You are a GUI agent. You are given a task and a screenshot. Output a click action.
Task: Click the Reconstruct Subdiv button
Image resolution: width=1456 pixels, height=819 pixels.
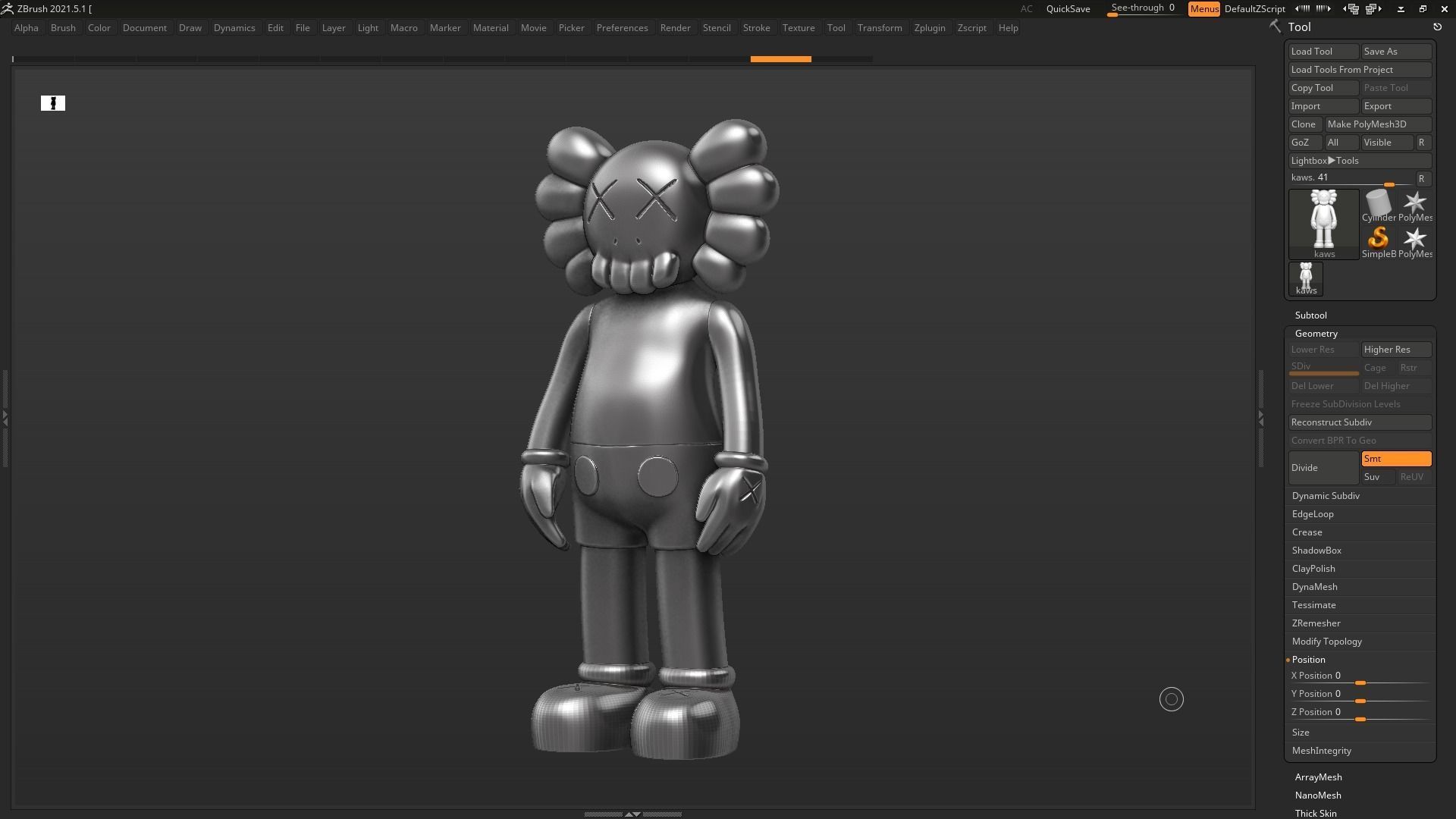[x=1360, y=422]
